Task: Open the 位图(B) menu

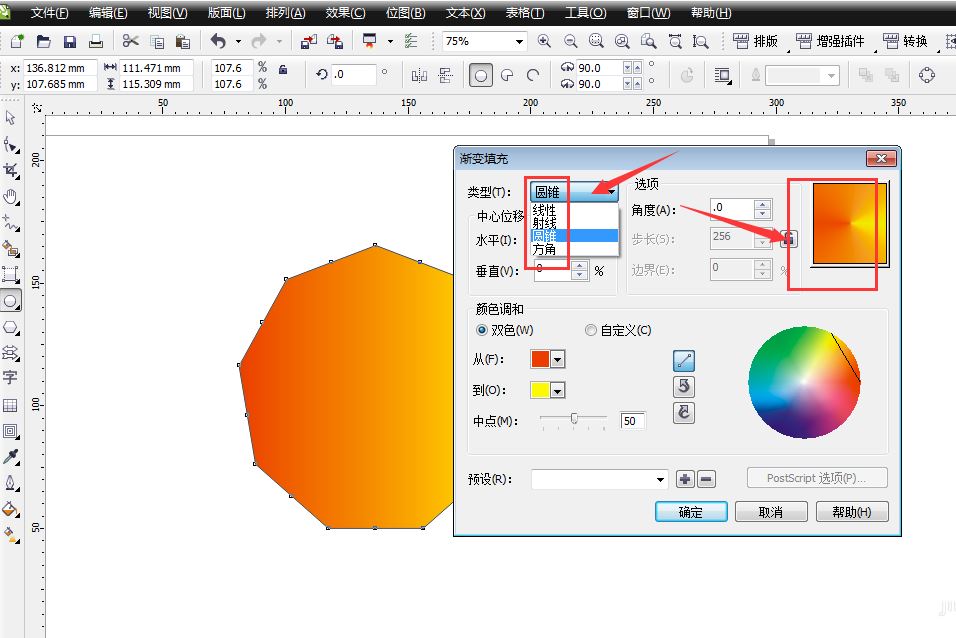Action: 405,13
